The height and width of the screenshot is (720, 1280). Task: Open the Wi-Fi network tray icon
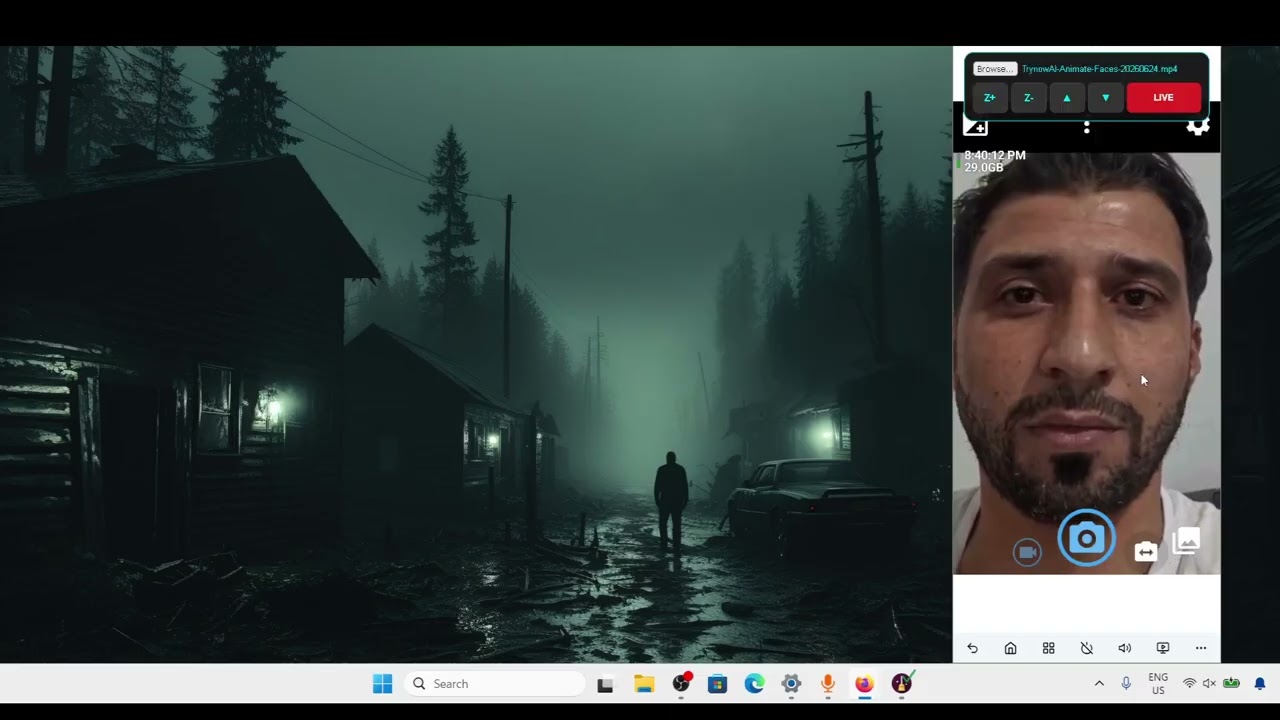click(x=1189, y=684)
